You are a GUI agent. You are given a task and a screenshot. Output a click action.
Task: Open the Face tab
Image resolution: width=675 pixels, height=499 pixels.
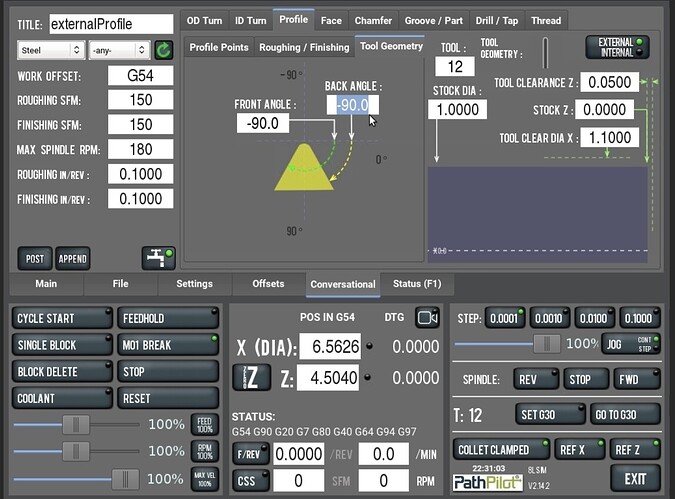[331, 21]
